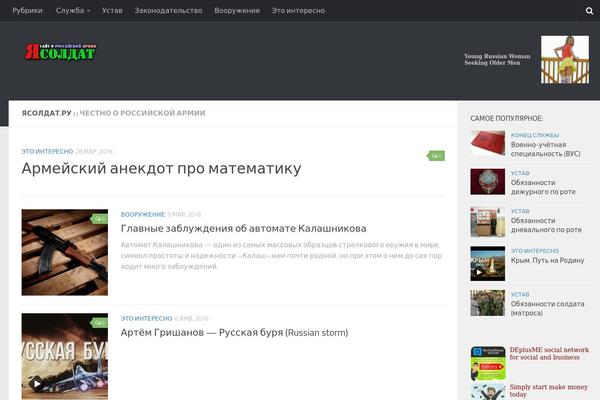The width and height of the screenshot is (600, 400).
Task: Open the Это интересно menu item
Action: (298, 11)
